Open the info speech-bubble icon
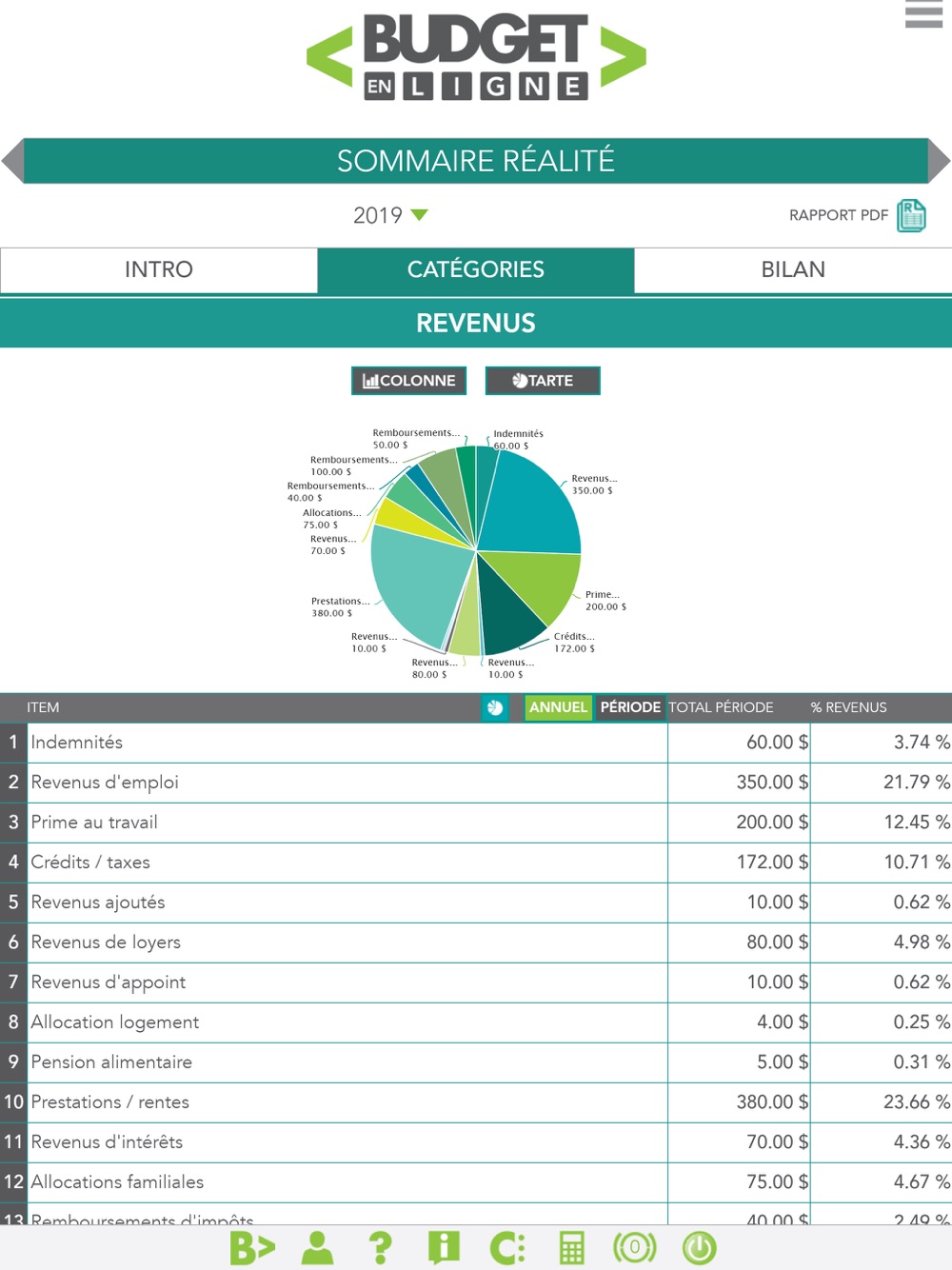 click(444, 1247)
